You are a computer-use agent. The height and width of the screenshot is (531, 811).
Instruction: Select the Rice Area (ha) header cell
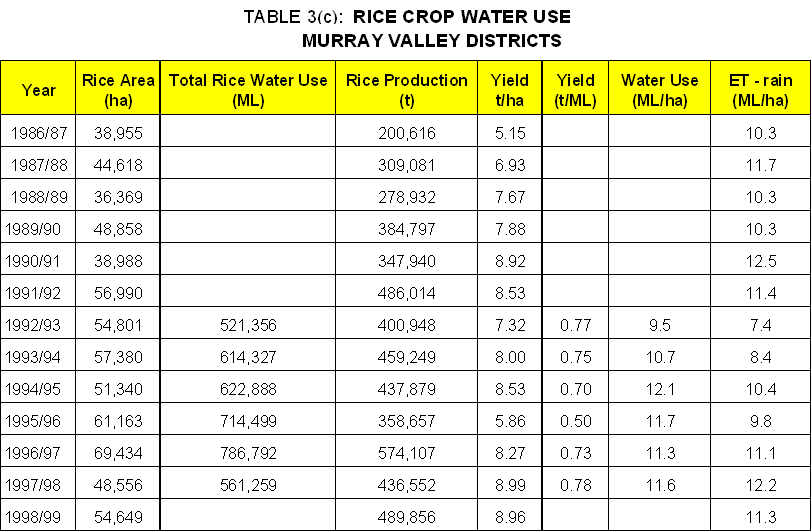pos(117,90)
